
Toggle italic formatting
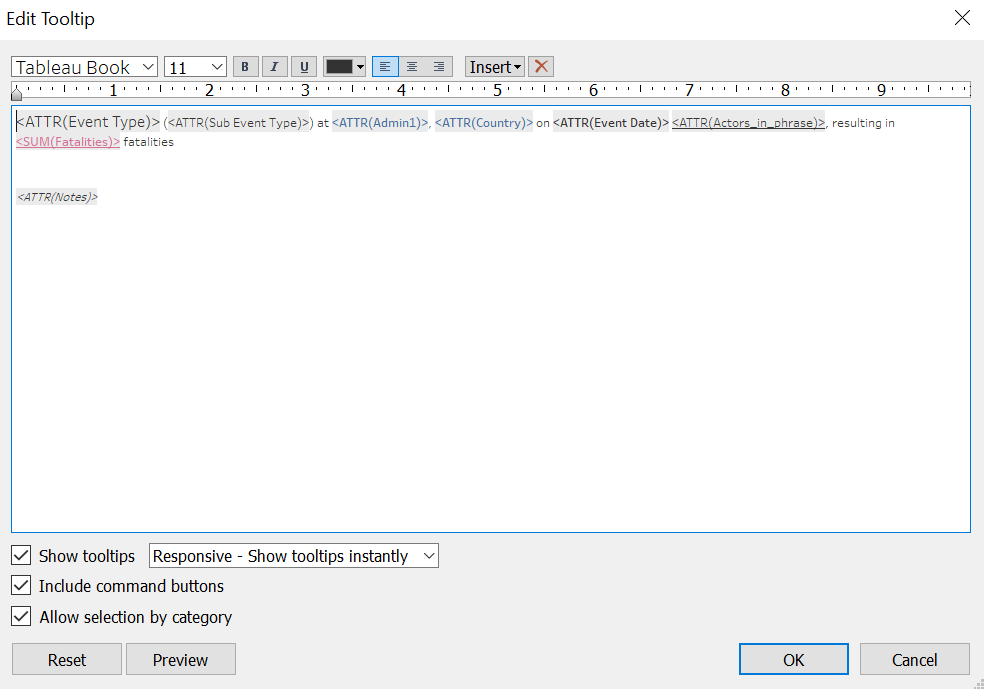click(x=274, y=67)
